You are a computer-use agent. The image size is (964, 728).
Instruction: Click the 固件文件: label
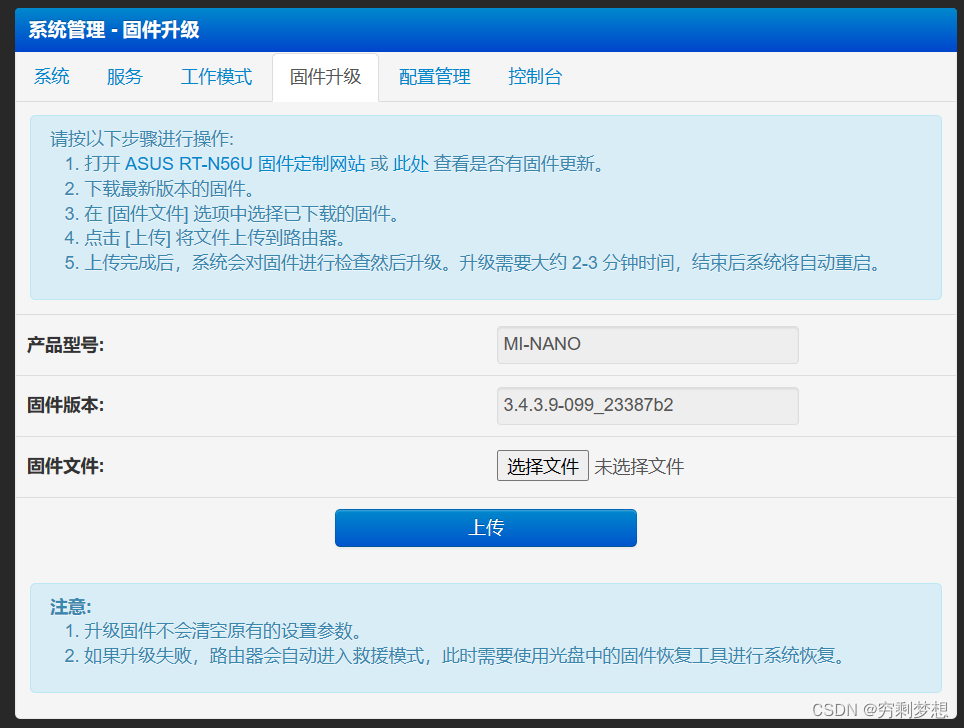tap(65, 466)
